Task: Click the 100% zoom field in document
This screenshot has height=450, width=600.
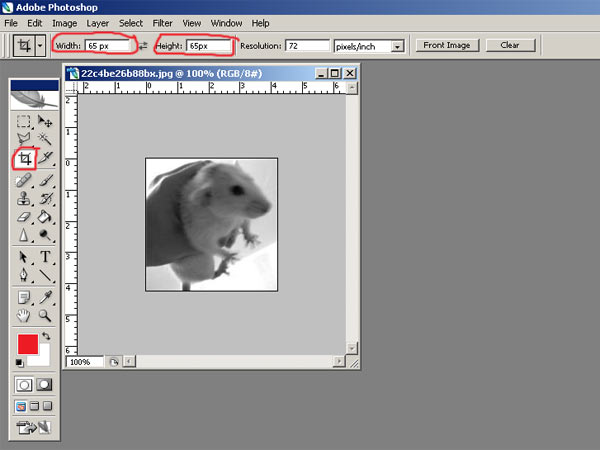Action: [84, 362]
